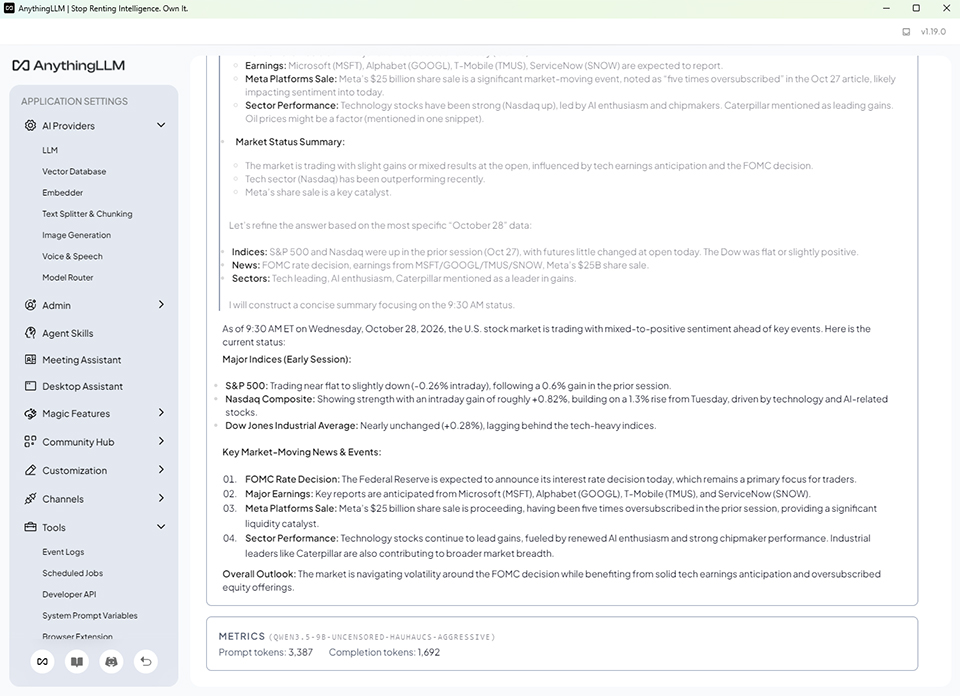Expand the Customization chevron

pyautogui.click(x=161, y=470)
